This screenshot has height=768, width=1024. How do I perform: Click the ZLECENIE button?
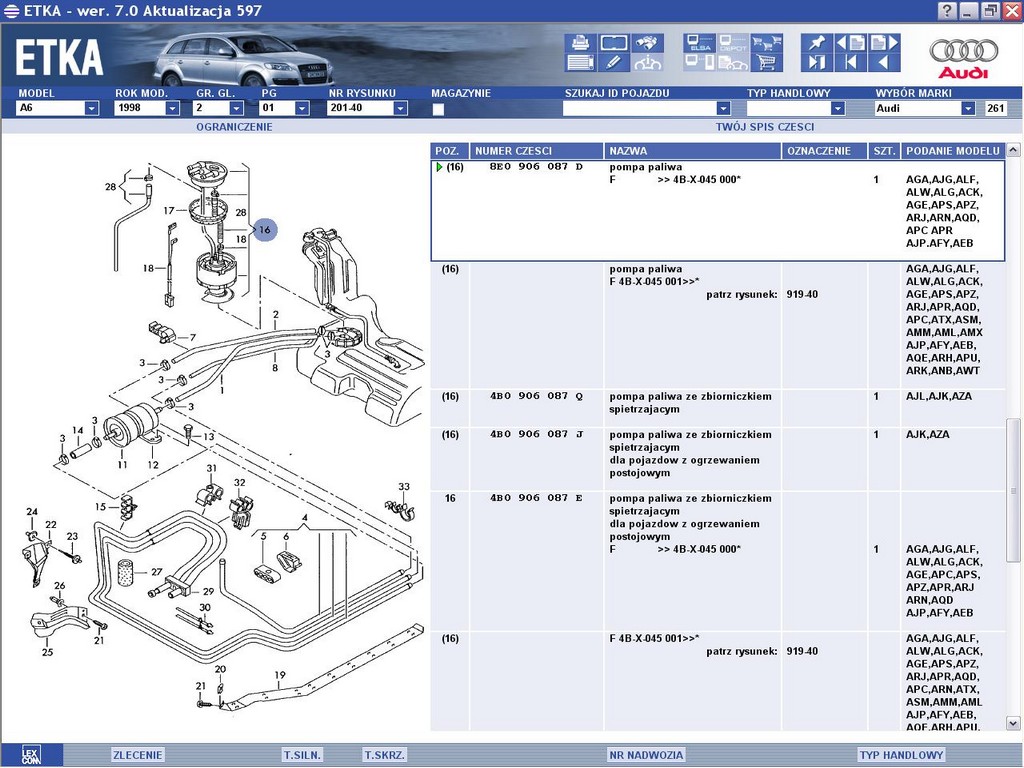click(137, 755)
